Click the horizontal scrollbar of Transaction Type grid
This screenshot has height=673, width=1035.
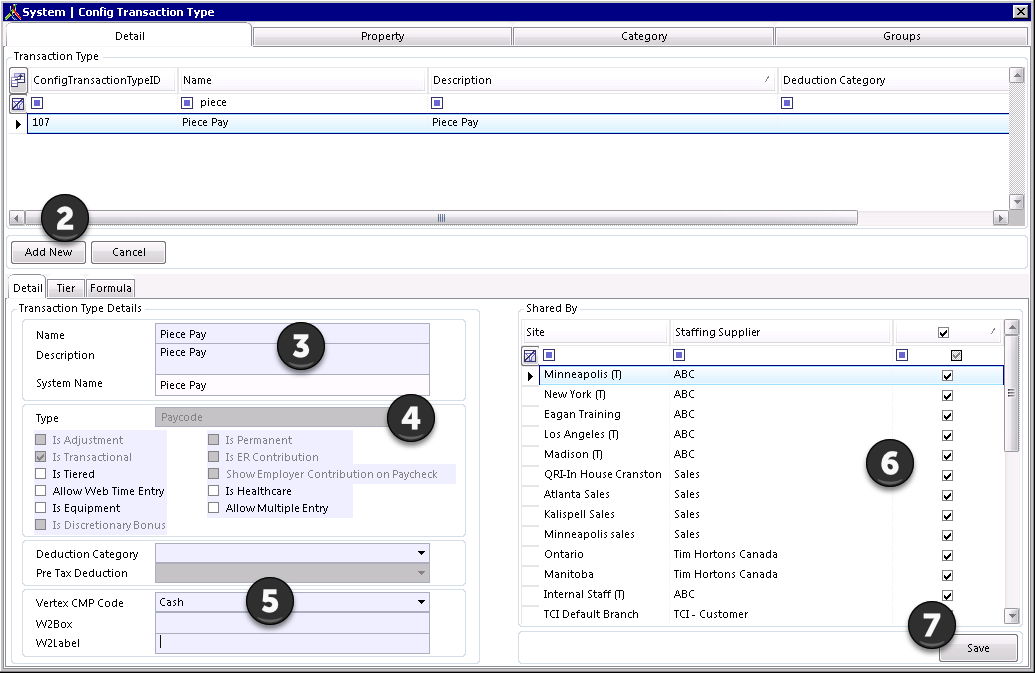[x=441, y=218]
